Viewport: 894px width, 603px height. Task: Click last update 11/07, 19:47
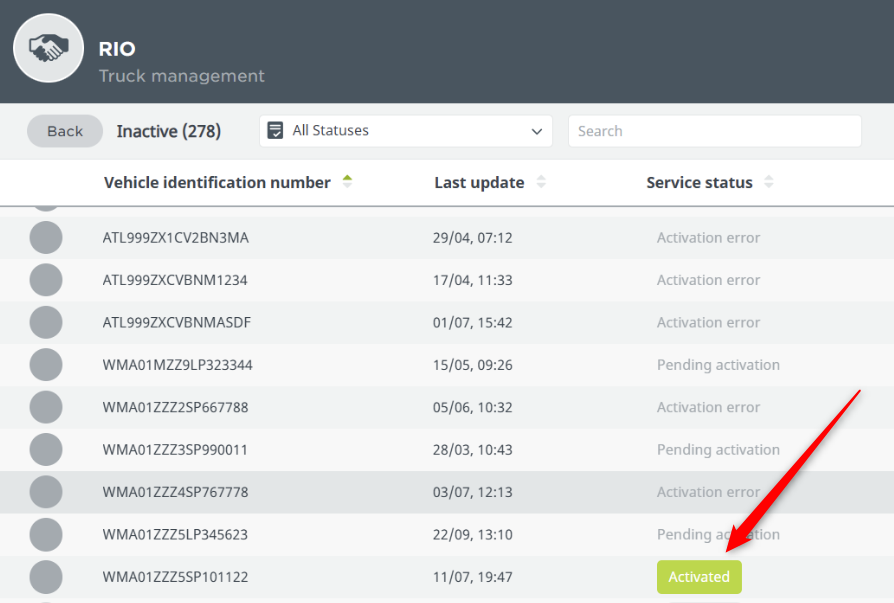click(x=473, y=577)
